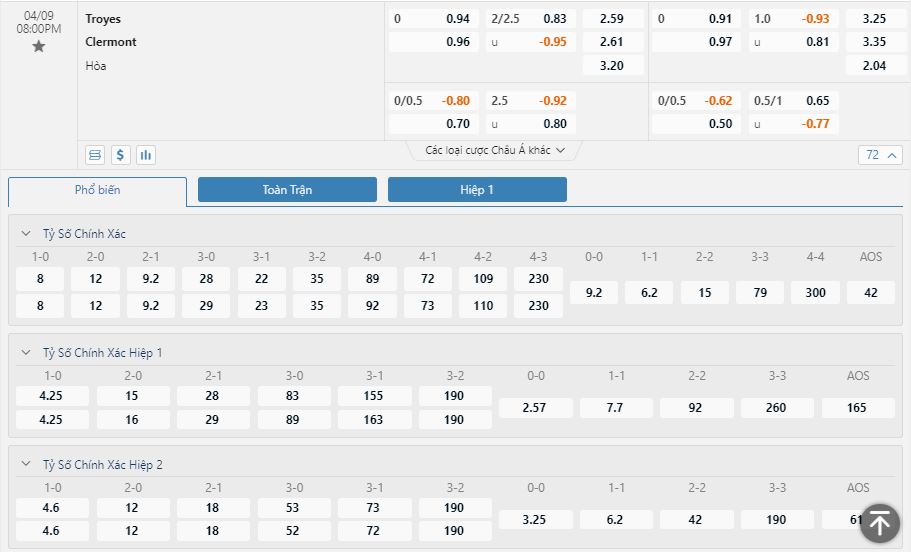This screenshot has width=911, height=552.
Task: Pick second-half 0-0 score odds 3.25
Action: click(535, 519)
